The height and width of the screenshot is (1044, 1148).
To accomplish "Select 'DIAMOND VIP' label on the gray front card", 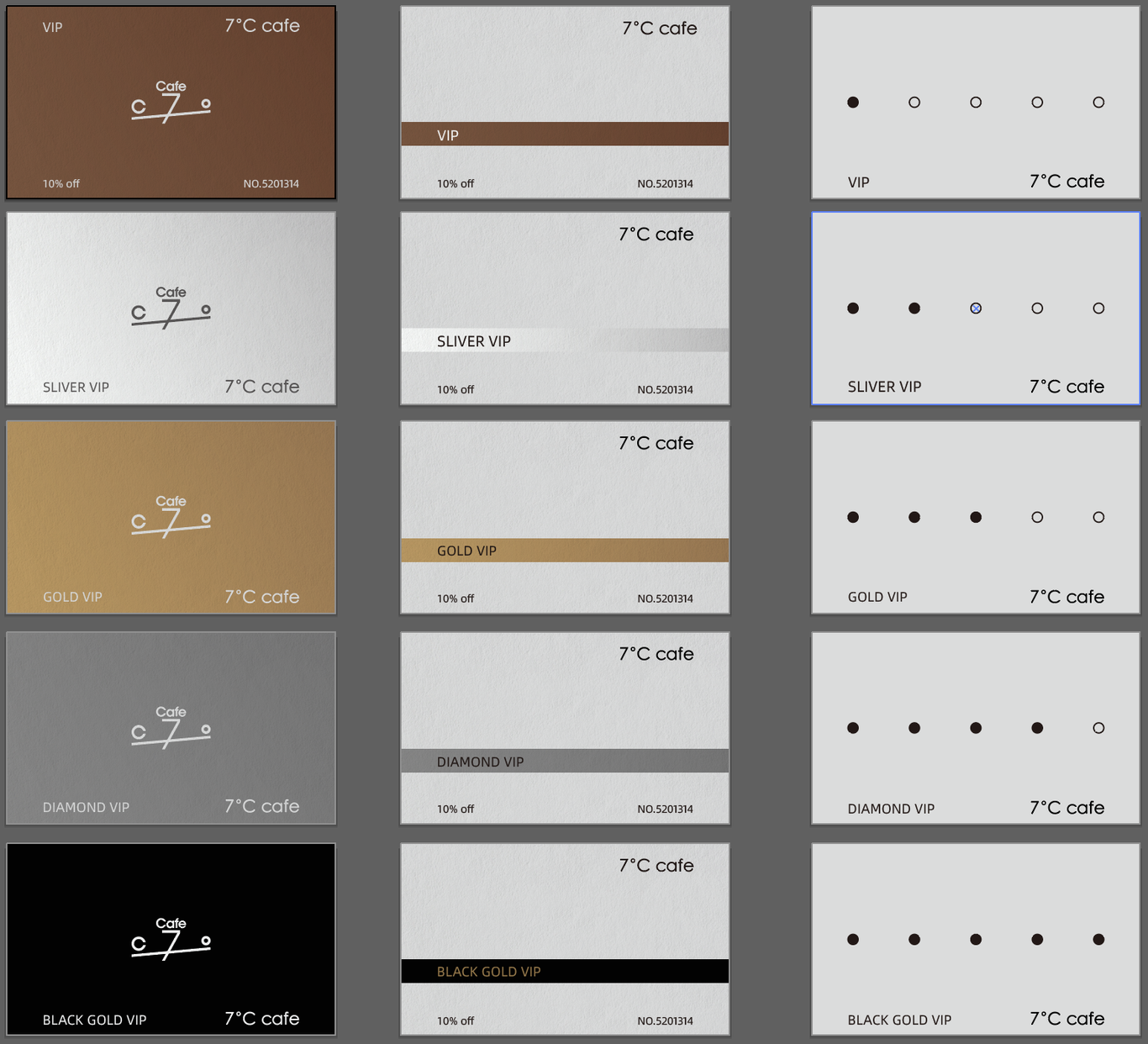I will [x=86, y=807].
